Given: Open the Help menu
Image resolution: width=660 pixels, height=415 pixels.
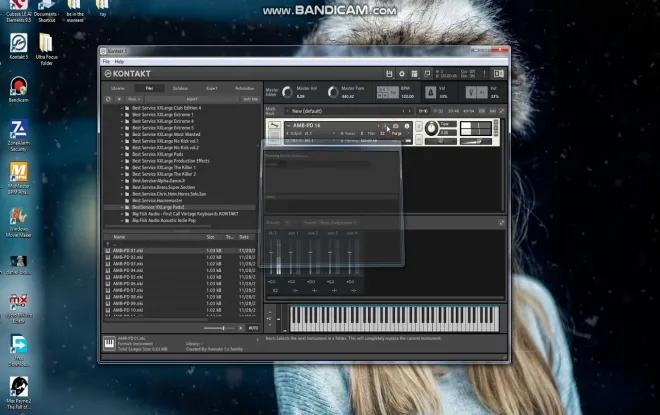Looking at the screenshot, I should click(119, 61).
